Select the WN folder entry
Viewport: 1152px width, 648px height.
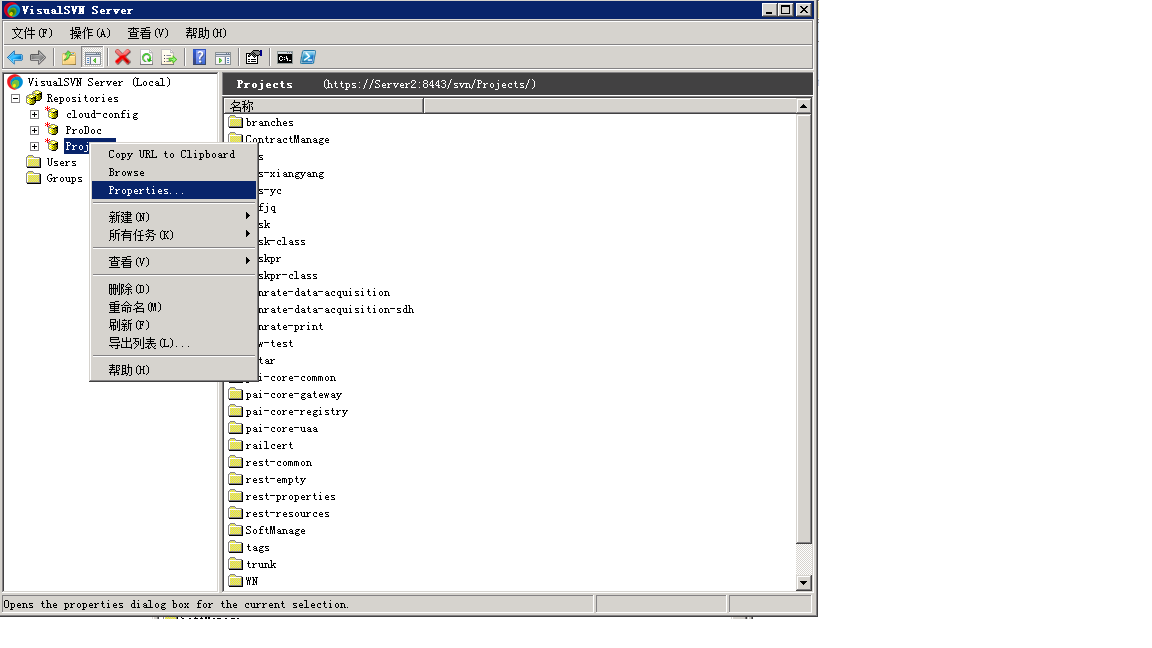tap(252, 581)
